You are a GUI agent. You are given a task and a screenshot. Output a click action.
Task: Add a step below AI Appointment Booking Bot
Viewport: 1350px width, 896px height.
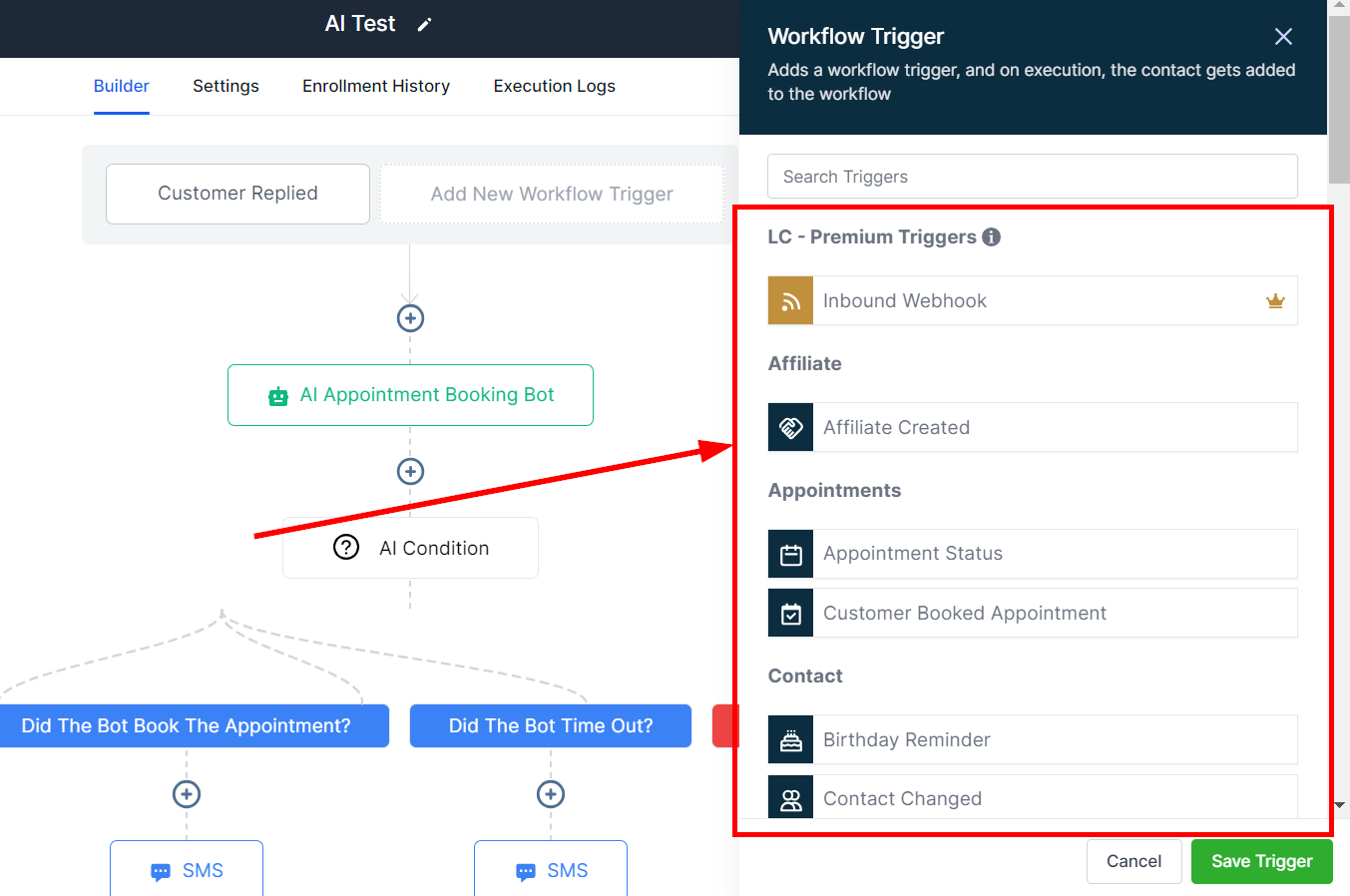[x=410, y=471]
